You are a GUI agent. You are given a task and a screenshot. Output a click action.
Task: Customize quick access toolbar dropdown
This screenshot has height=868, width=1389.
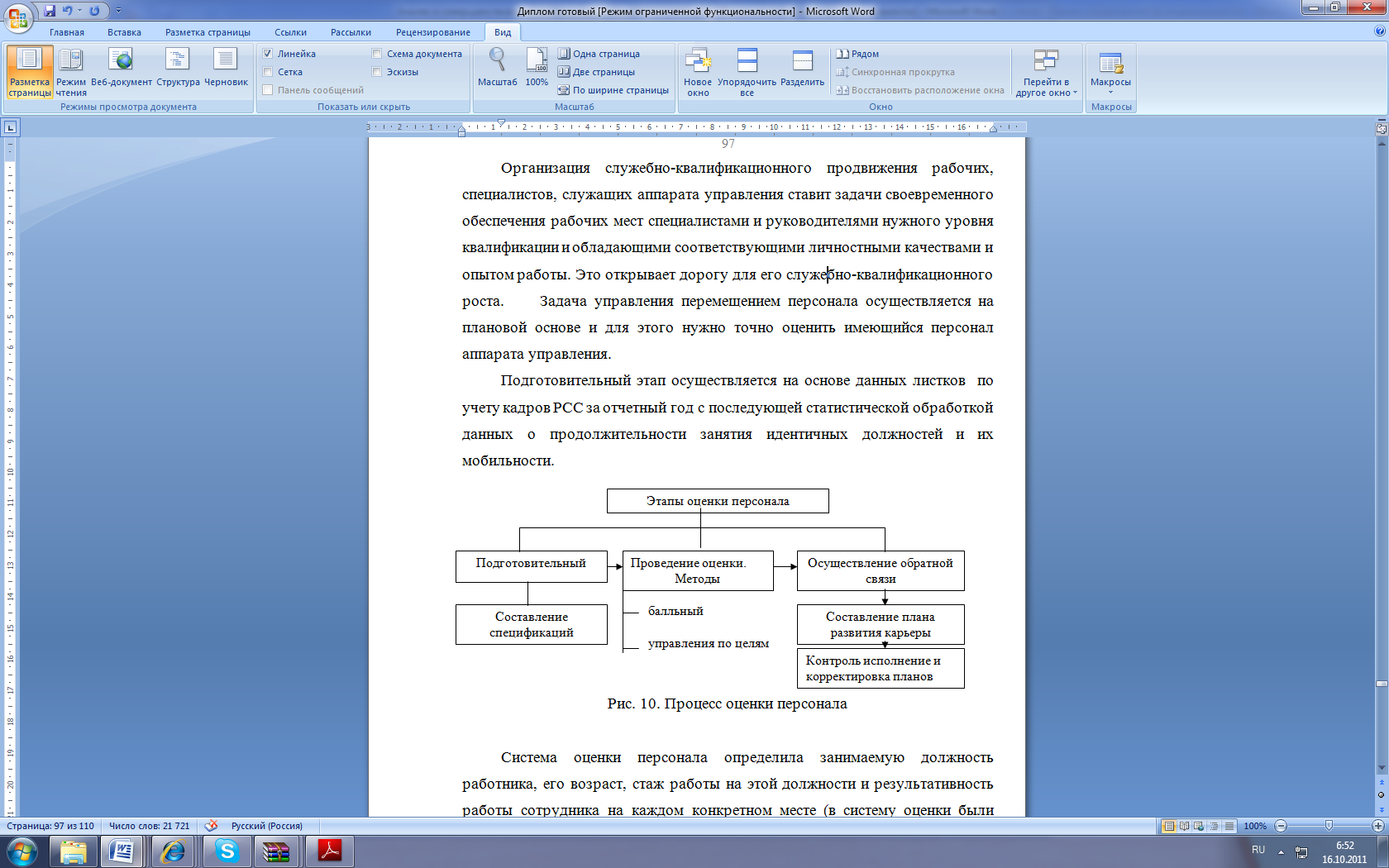(x=118, y=11)
